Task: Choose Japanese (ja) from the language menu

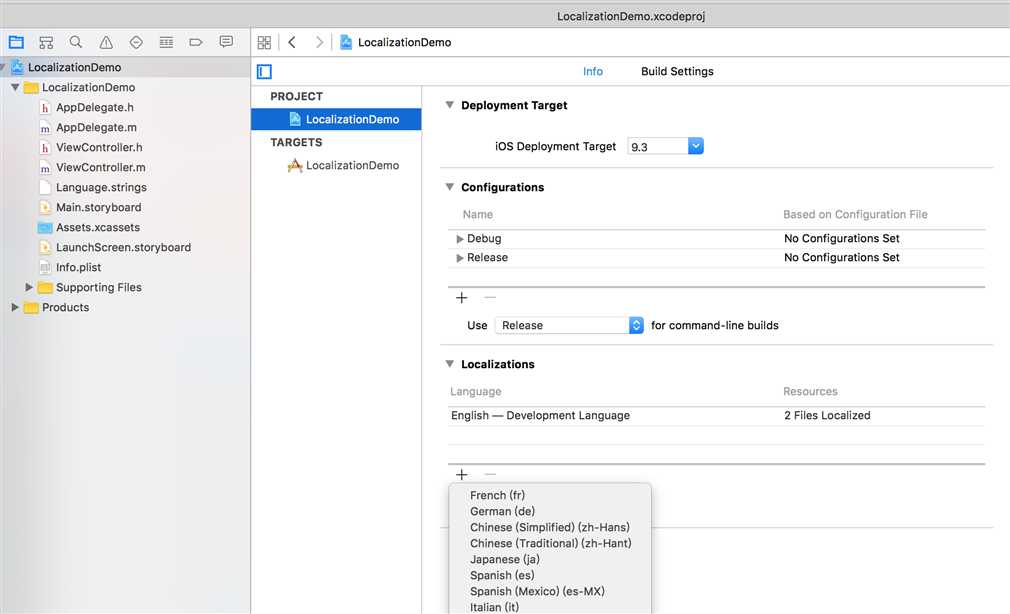Action: (x=505, y=559)
